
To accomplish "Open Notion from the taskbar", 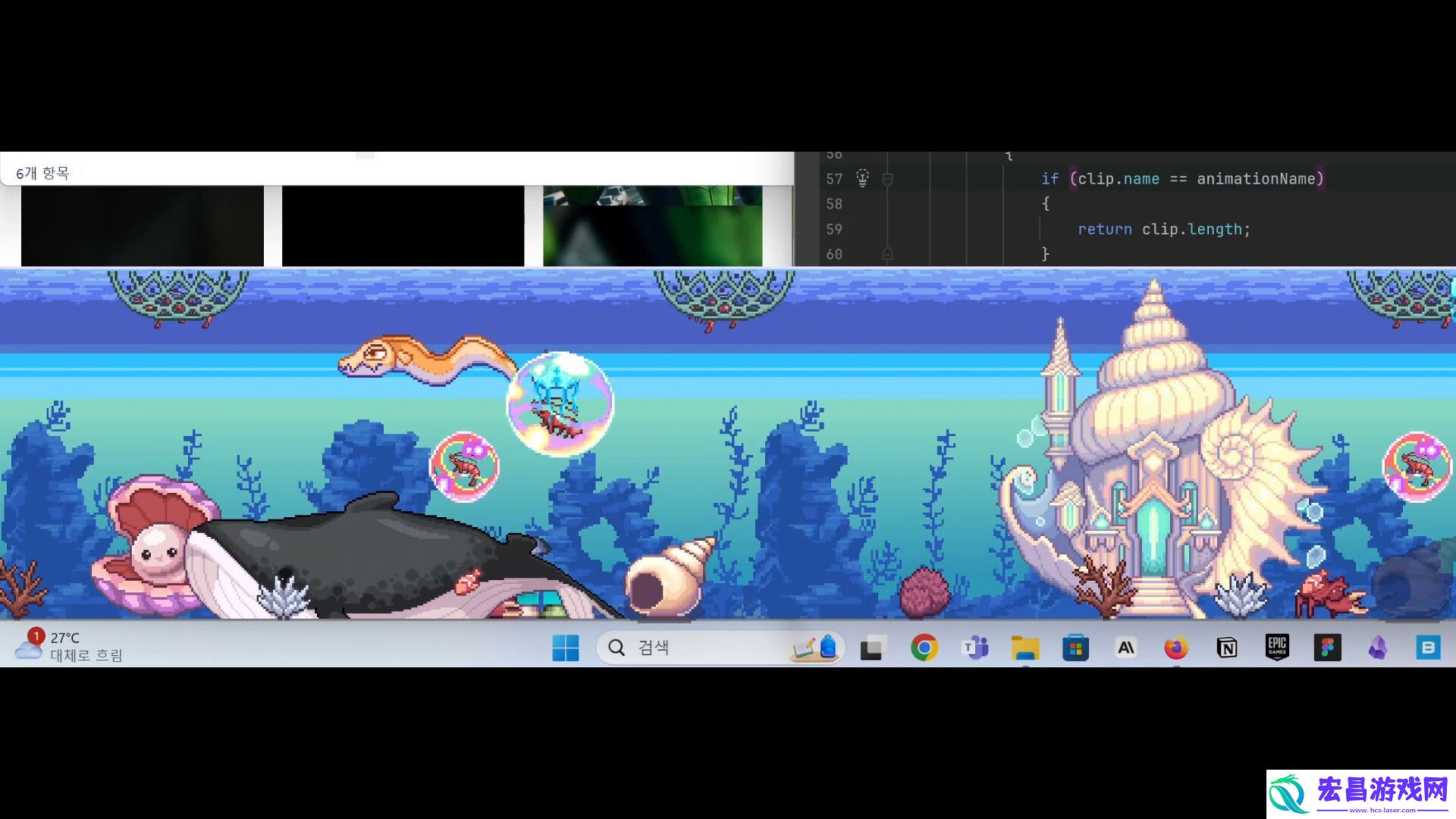I will click(1227, 648).
